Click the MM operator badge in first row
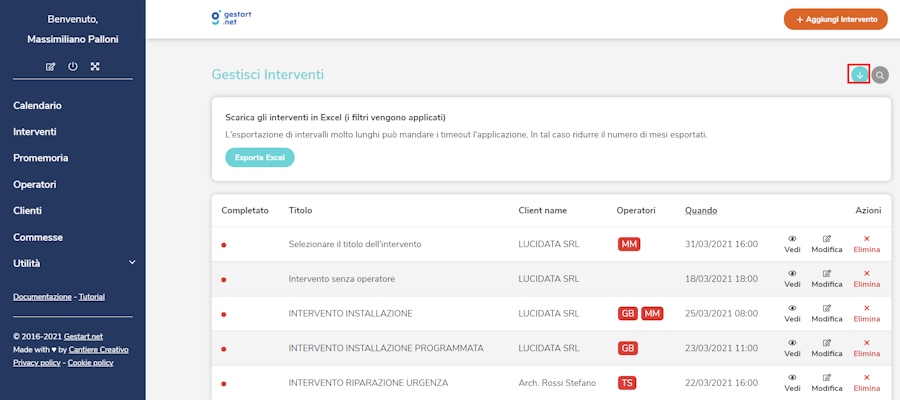The width and height of the screenshot is (900, 400). [x=629, y=244]
